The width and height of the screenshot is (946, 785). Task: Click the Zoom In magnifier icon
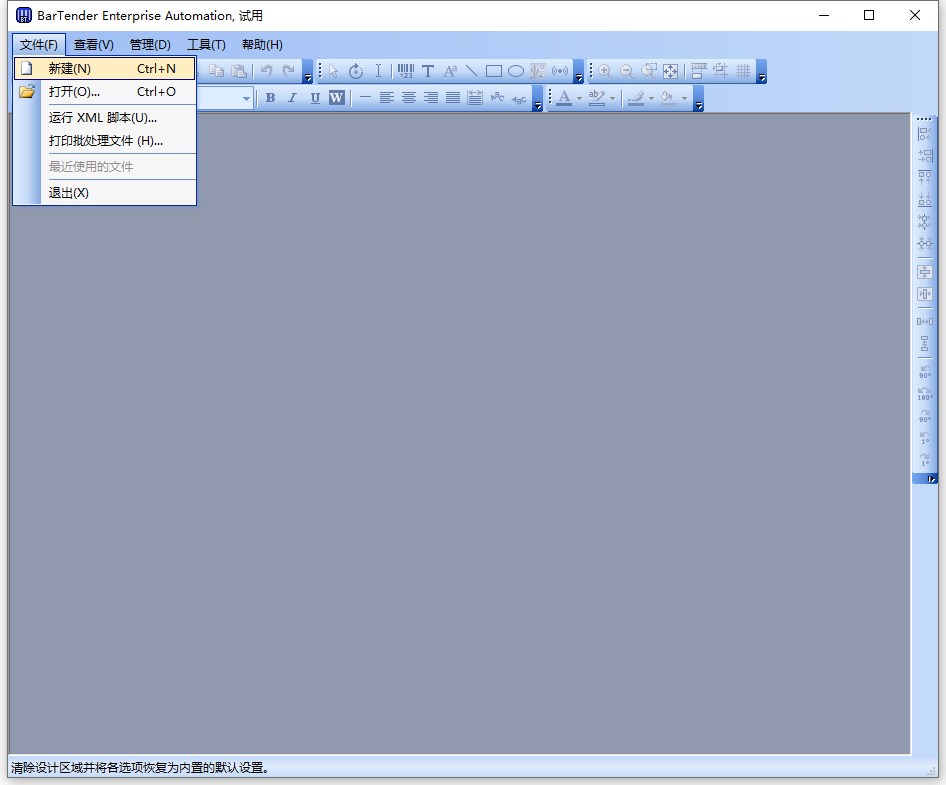[605, 71]
